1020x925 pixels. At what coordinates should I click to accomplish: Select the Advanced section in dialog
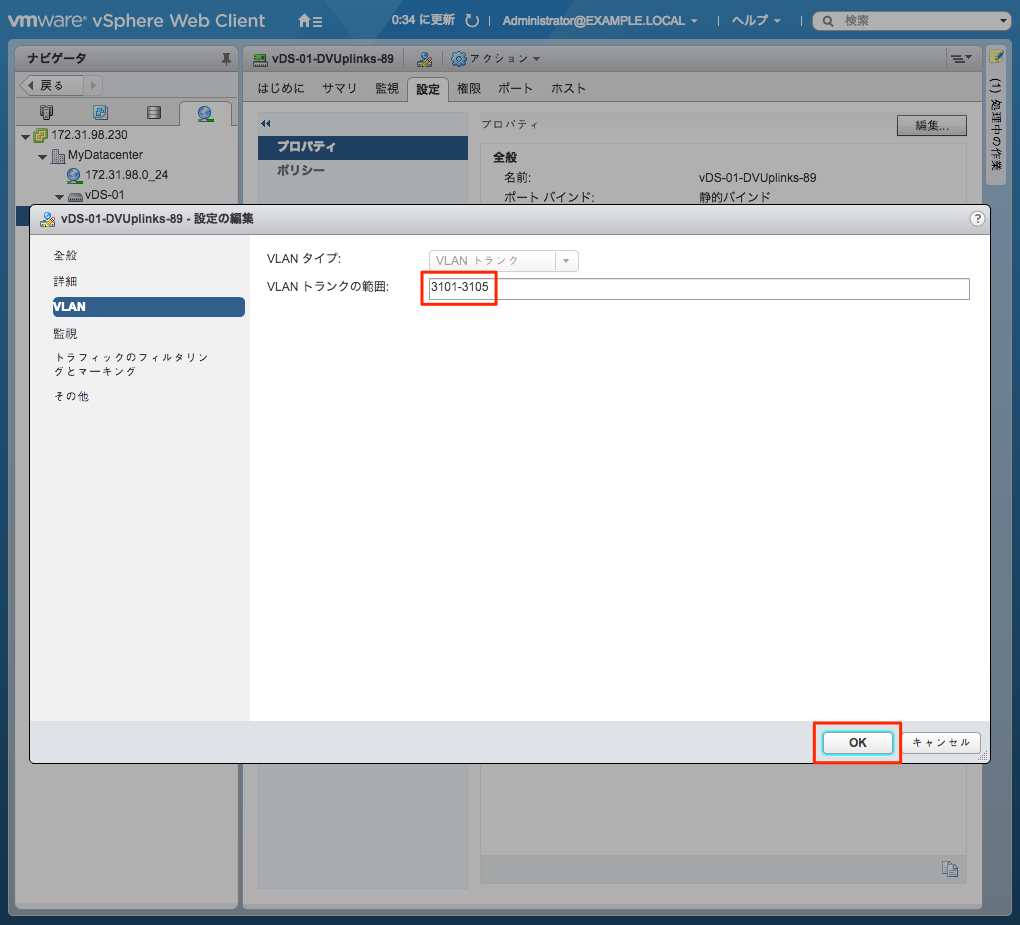click(x=65, y=282)
